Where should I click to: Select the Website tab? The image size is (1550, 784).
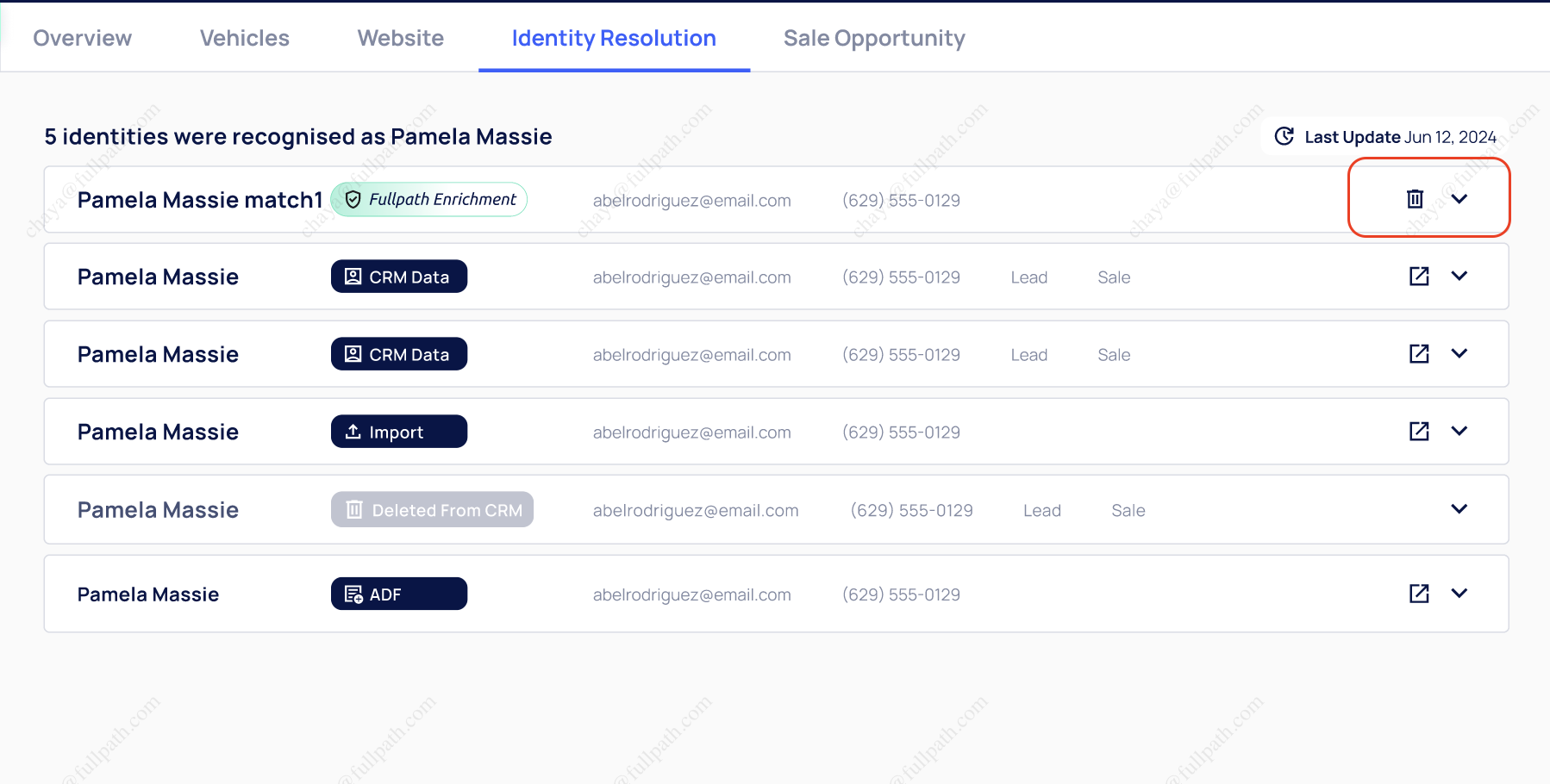click(x=401, y=39)
